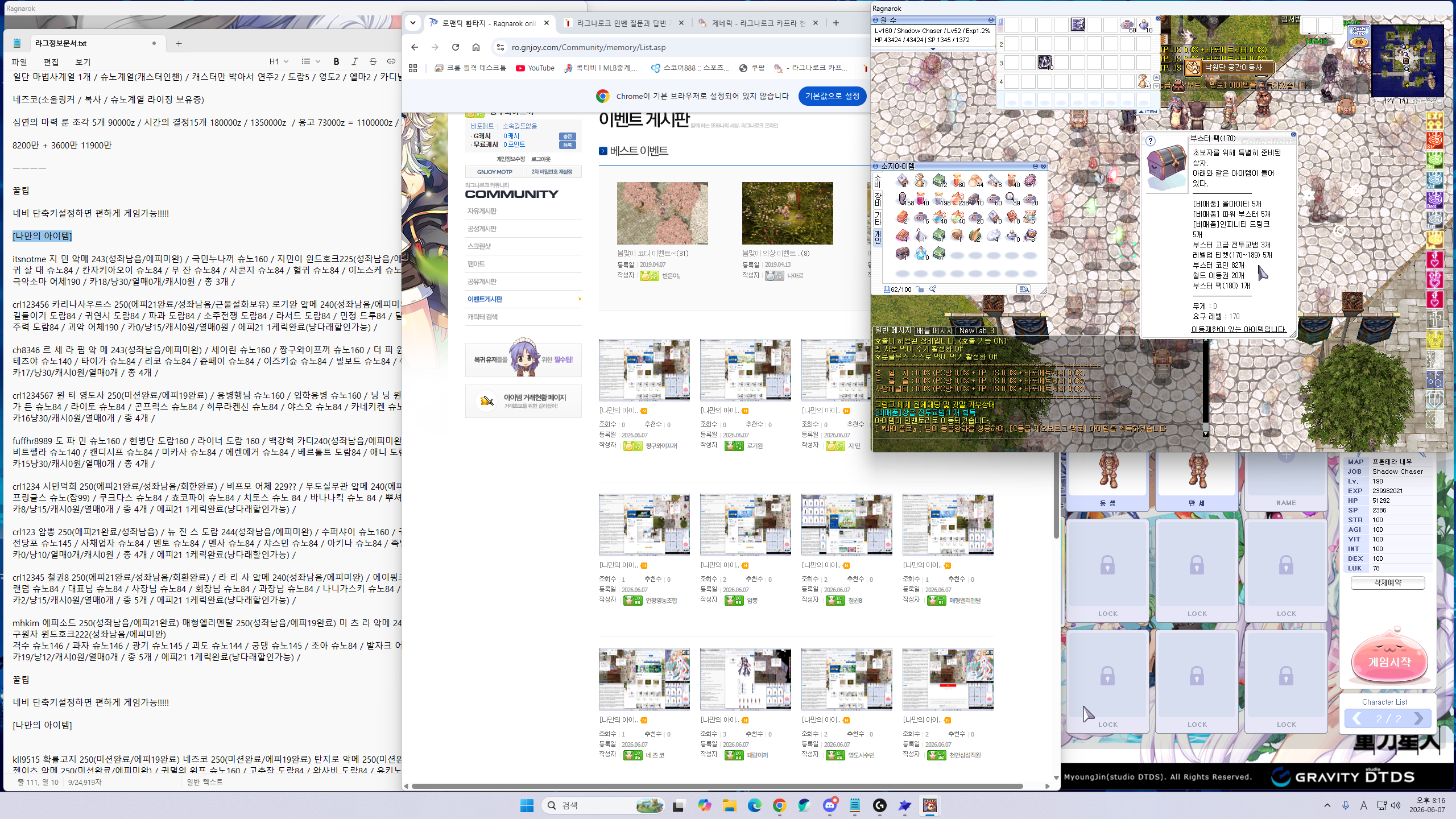Screen dimensions: 1456x819
Task: Minimize the 소지아이템 inventory window
Action: (1035, 166)
